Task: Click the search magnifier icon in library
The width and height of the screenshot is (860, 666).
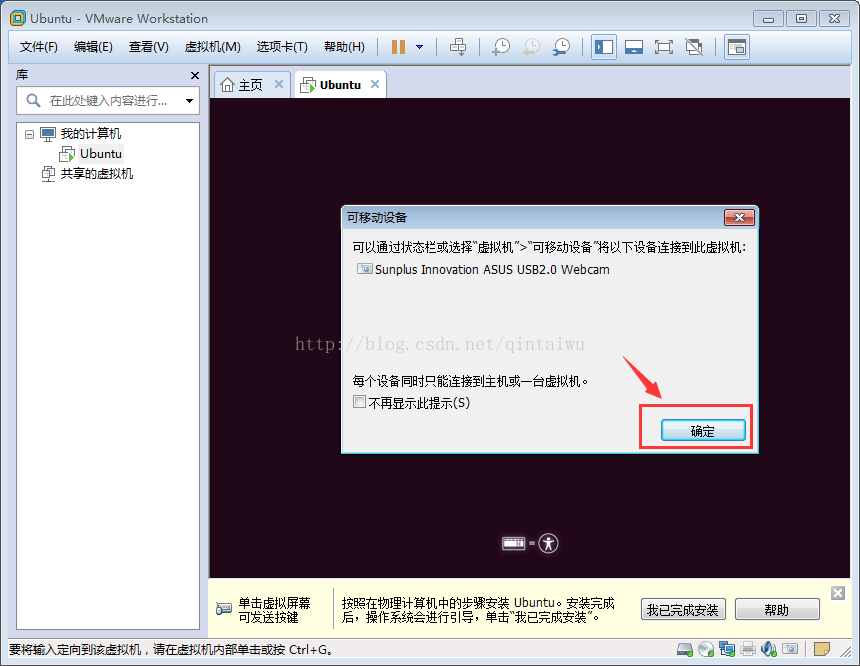Action: coord(33,100)
